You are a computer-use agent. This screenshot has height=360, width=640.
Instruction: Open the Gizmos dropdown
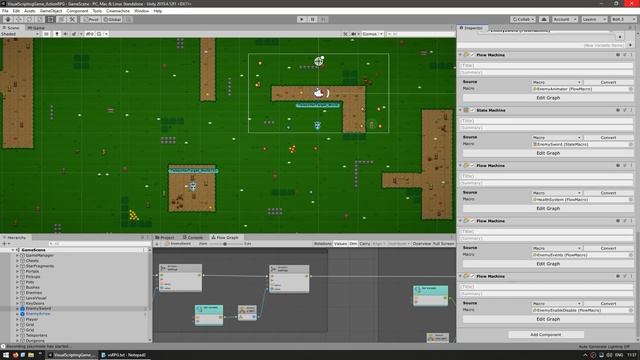point(372,34)
